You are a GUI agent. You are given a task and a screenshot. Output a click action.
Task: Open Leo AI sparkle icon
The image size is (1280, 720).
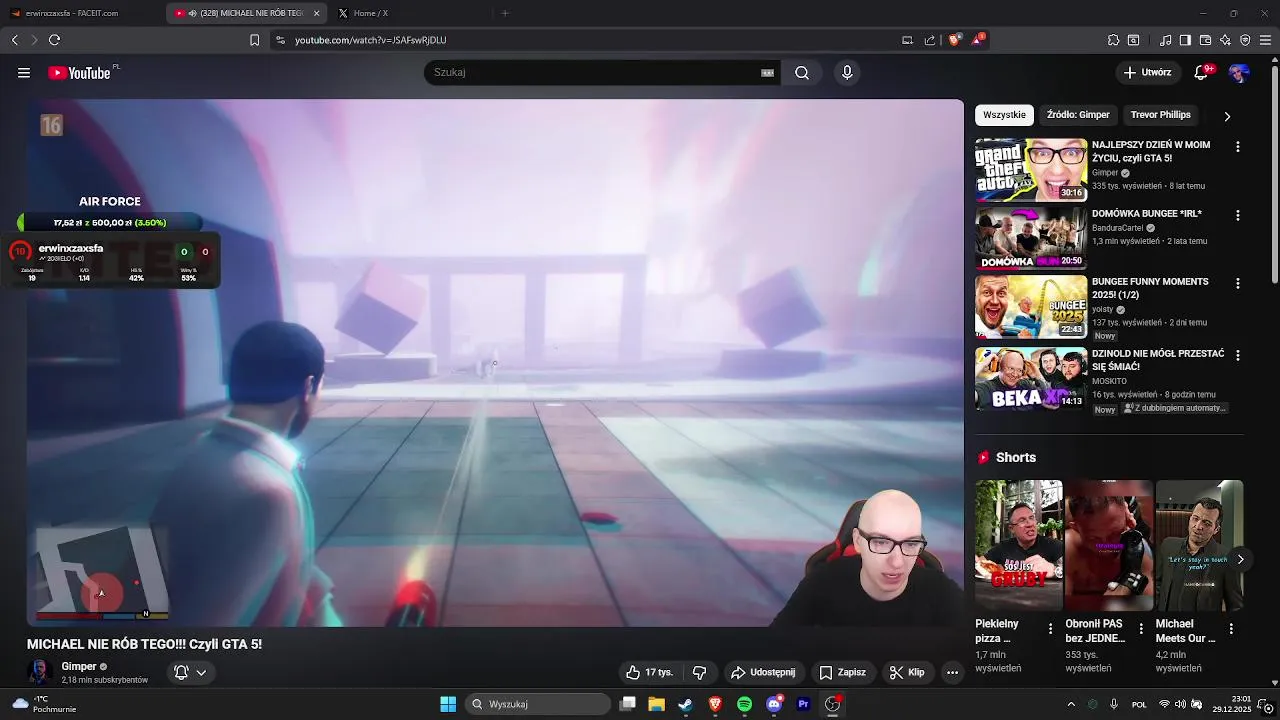tap(1225, 40)
